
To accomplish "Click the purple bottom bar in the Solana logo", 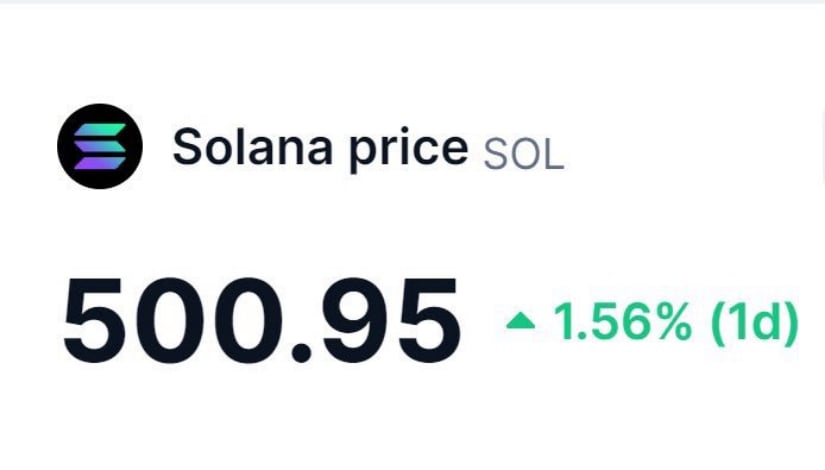I will tap(100, 163).
